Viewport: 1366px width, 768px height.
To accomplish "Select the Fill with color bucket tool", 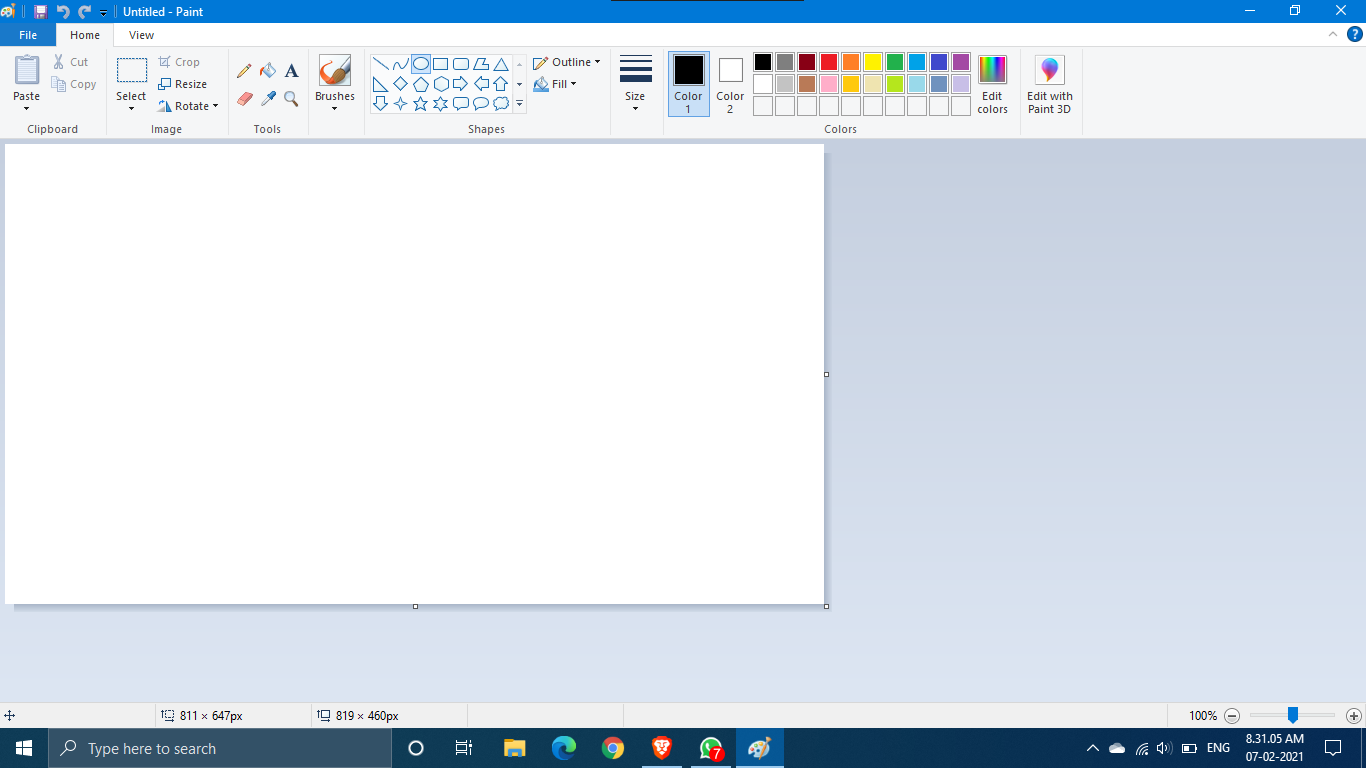I will (268, 71).
